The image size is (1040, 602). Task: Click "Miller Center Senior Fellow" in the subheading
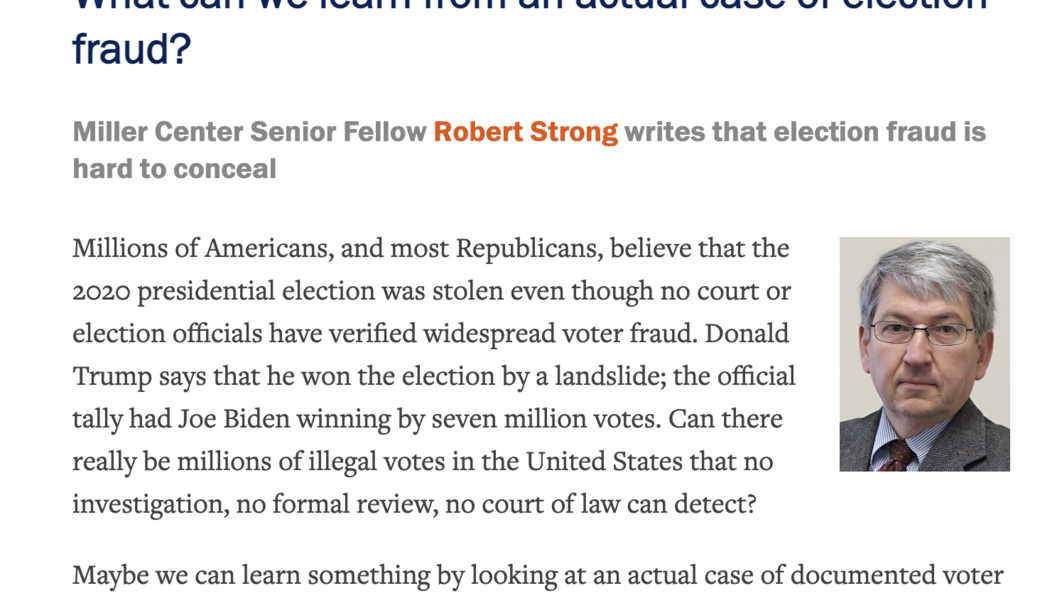pos(249,132)
